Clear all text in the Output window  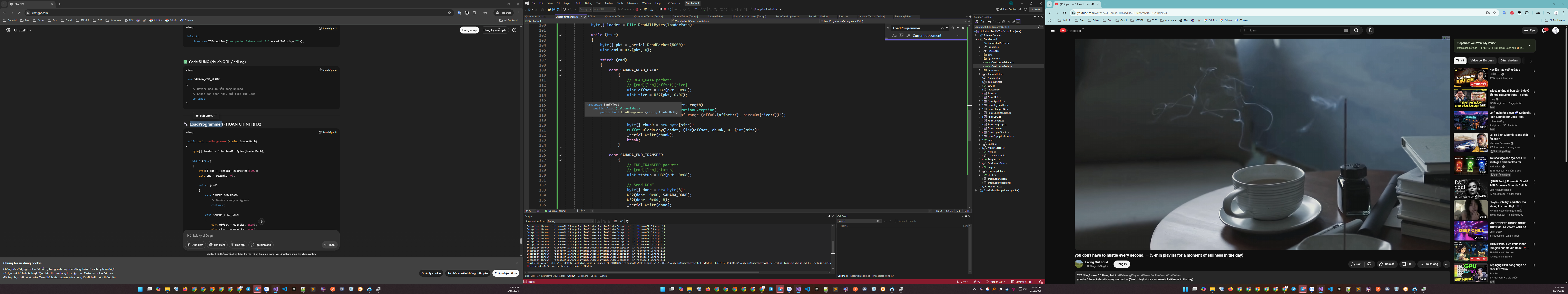pyautogui.click(x=615, y=221)
